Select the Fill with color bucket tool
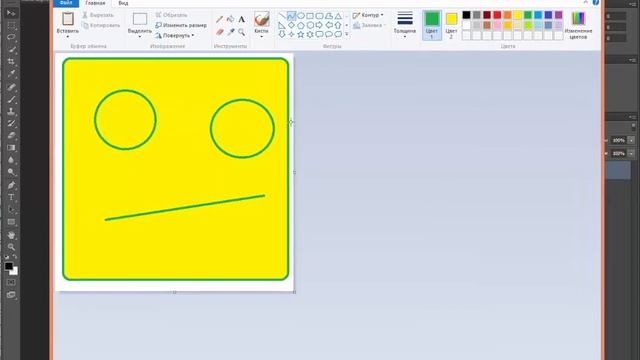The height and width of the screenshot is (360, 640). tap(231, 19)
